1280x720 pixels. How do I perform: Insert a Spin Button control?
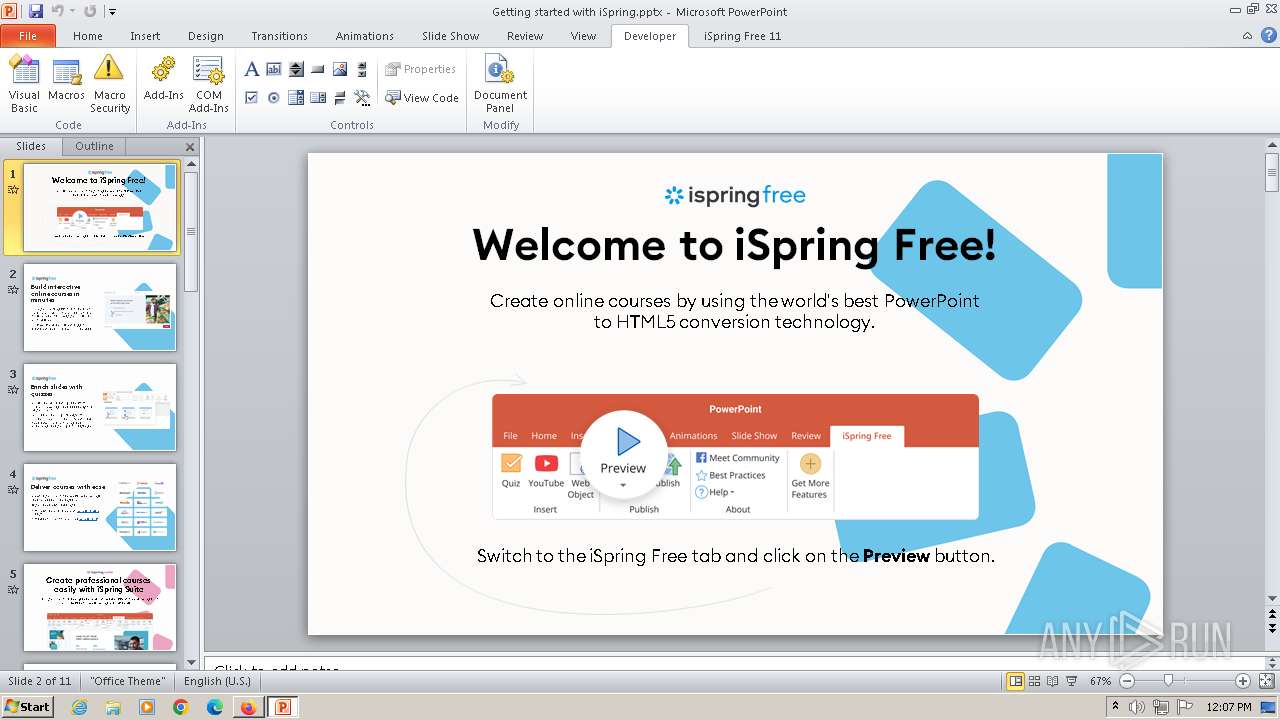coord(296,69)
